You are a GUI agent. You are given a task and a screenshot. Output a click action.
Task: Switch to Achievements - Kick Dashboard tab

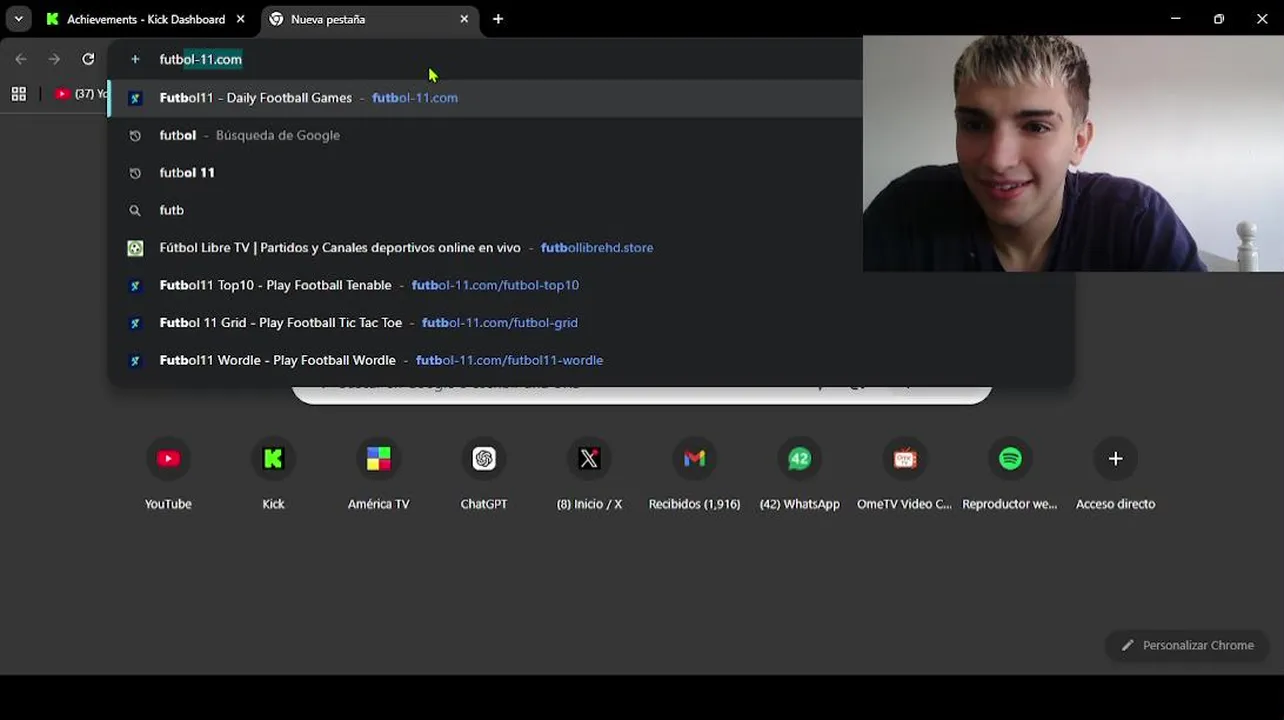(x=146, y=19)
